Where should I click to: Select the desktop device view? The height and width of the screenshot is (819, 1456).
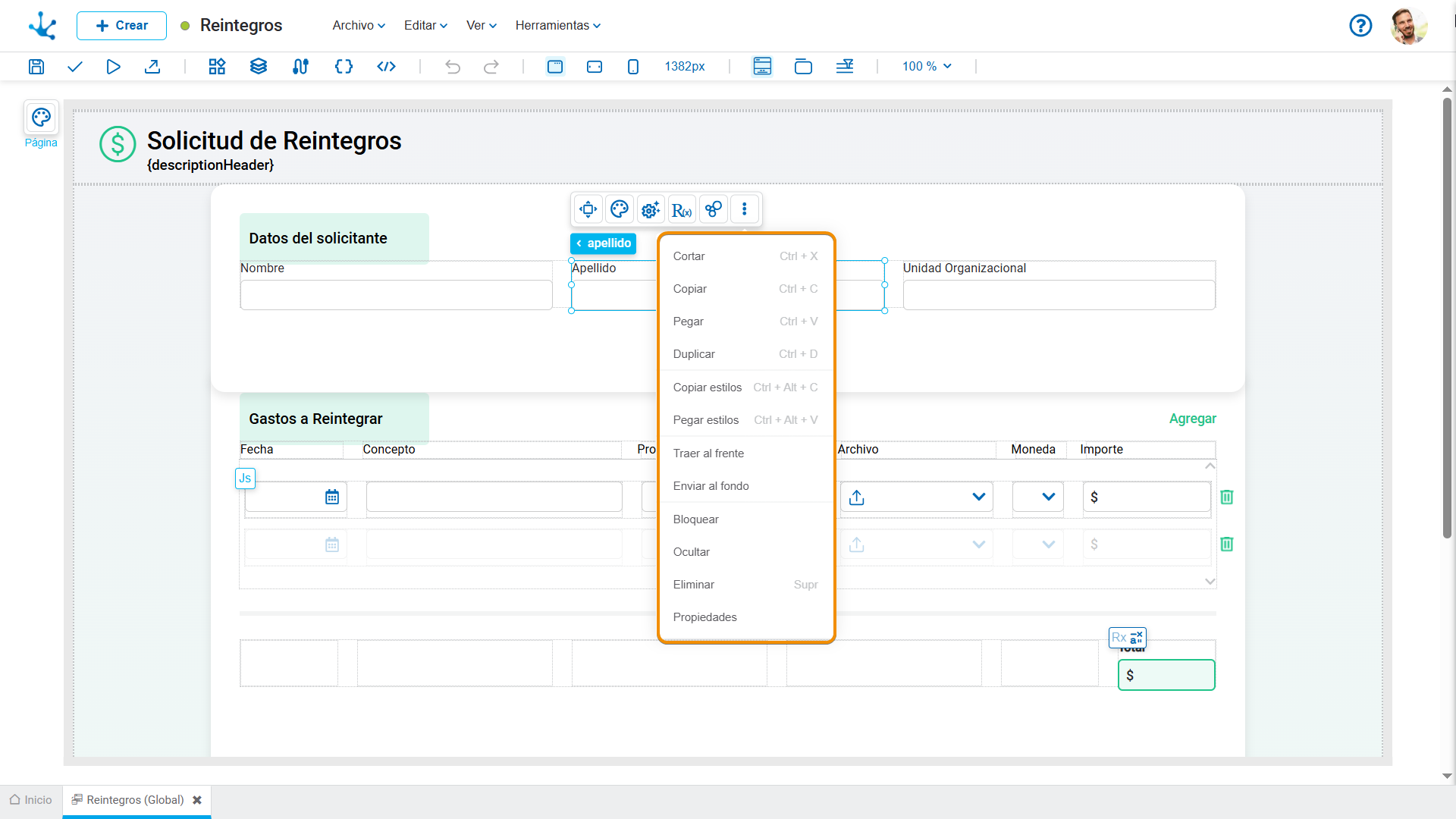tap(555, 67)
